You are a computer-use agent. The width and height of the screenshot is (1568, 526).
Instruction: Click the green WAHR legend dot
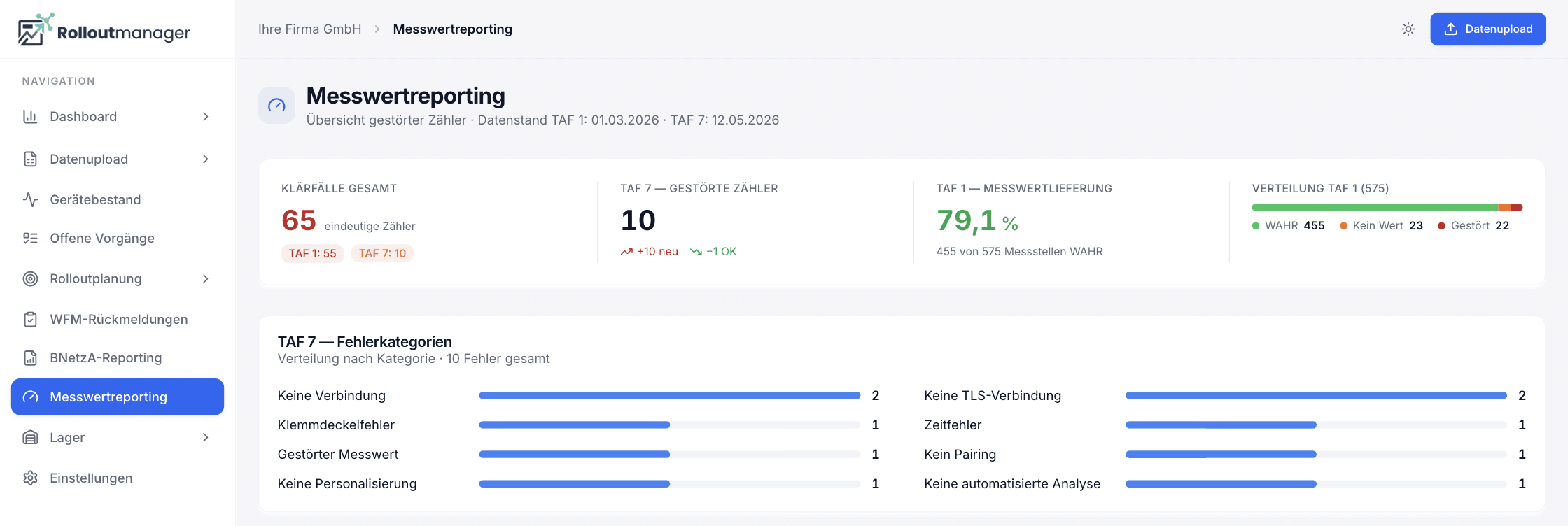point(1256,226)
